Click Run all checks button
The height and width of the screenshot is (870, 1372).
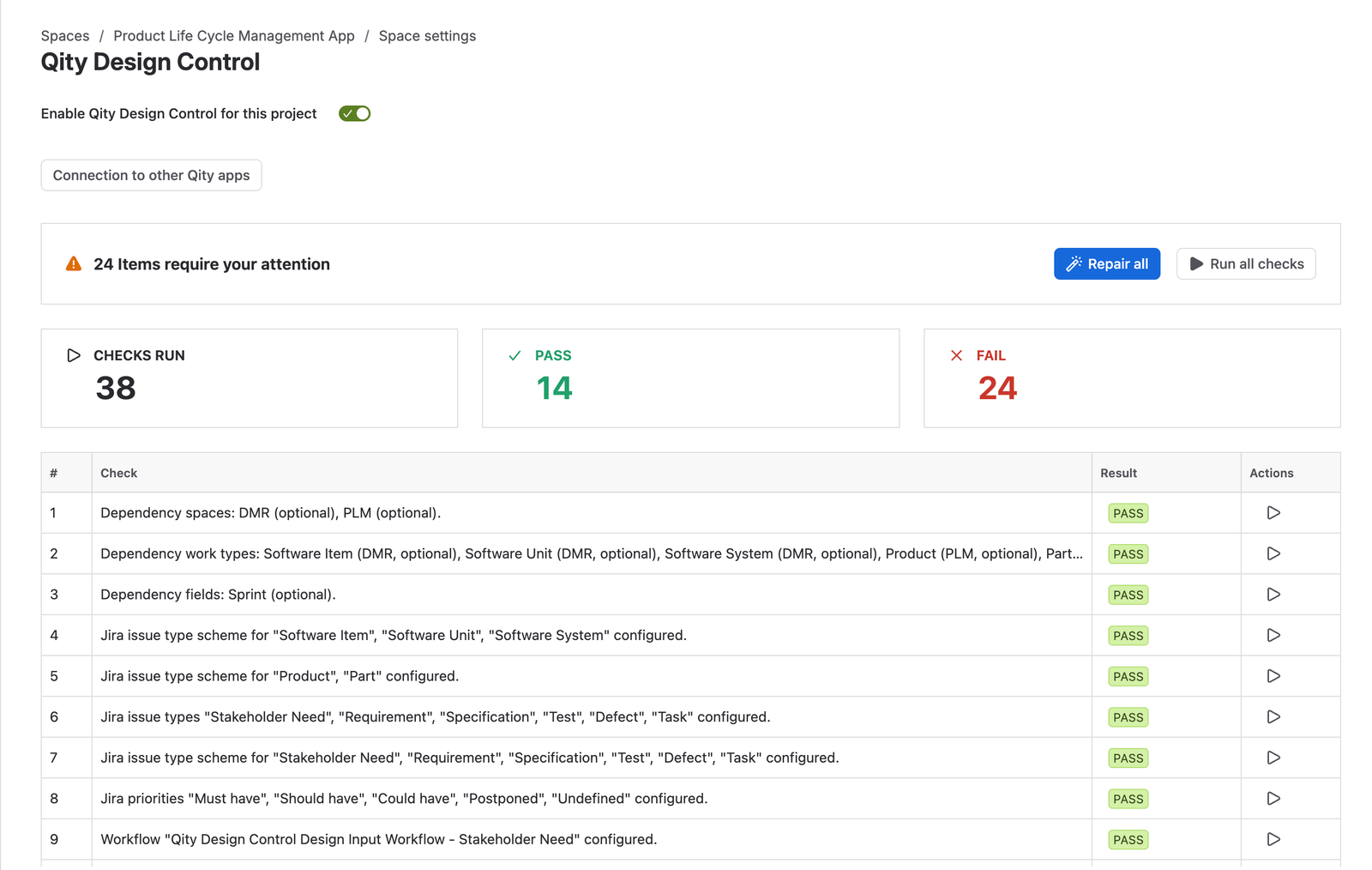pyautogui.click(x=1246, y=264)
